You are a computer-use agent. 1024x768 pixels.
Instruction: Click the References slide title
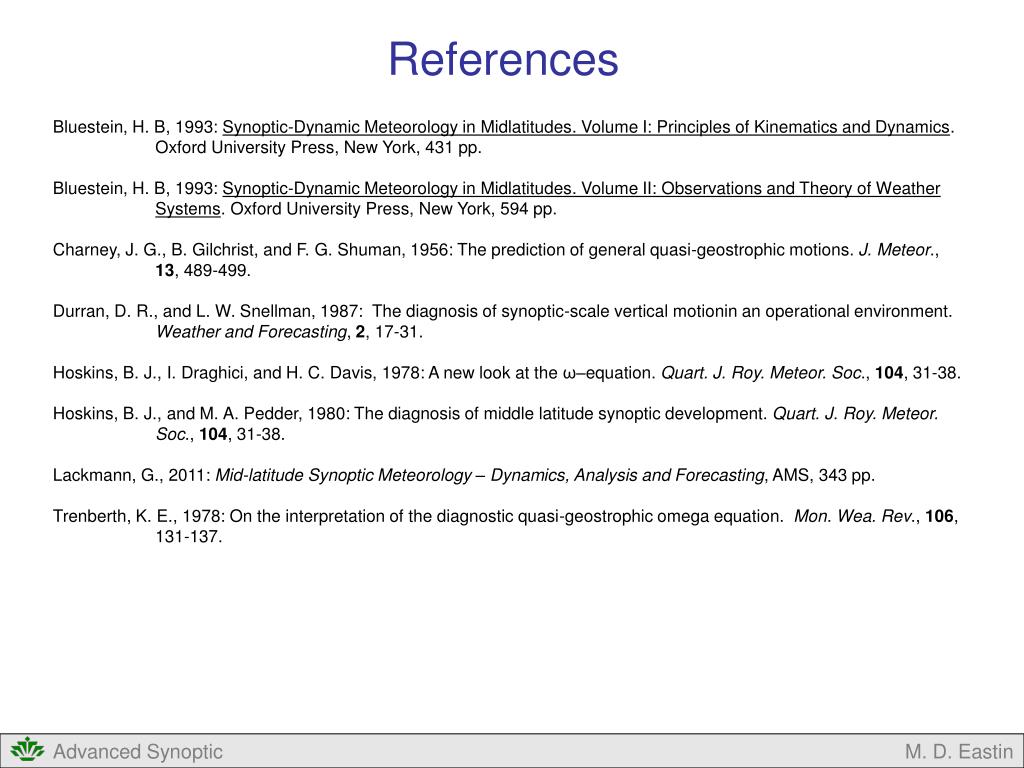[x=503, y=59]
